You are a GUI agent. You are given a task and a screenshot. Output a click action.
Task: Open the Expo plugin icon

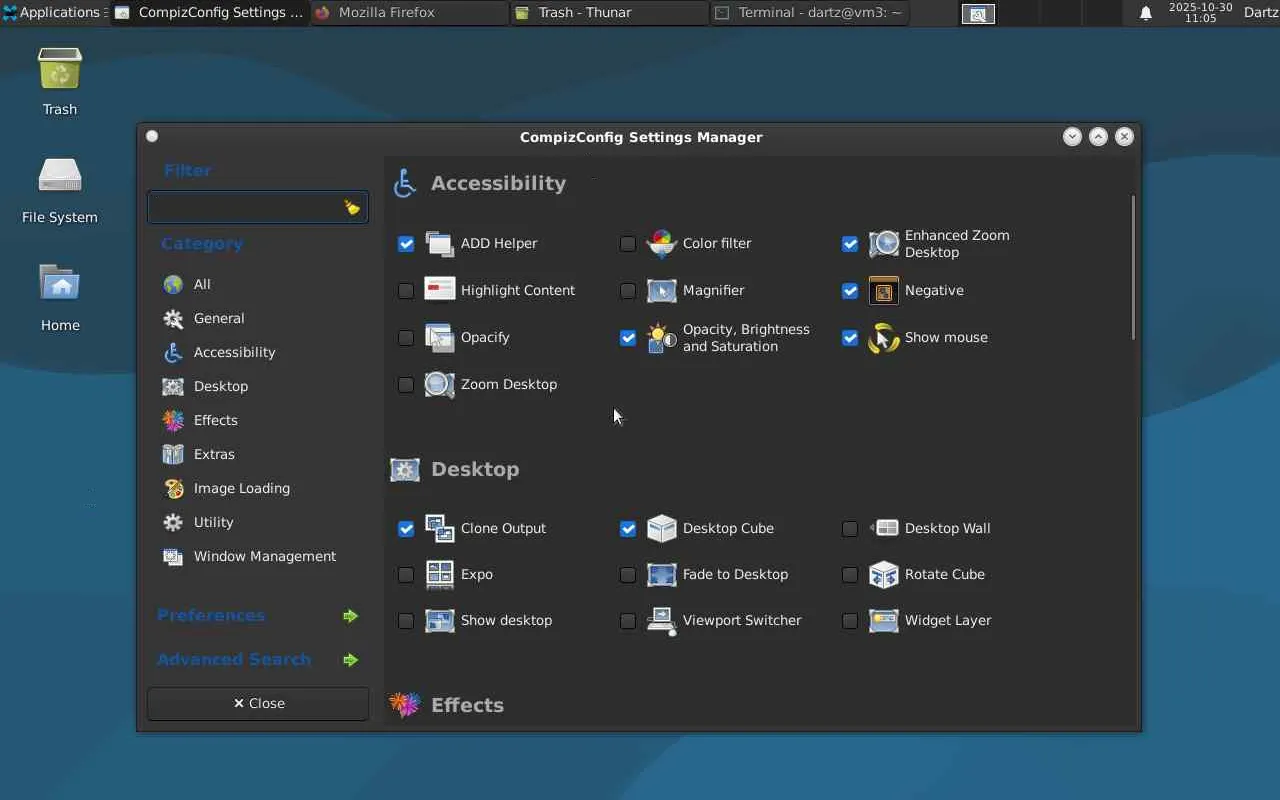click(x=440, y=574)
